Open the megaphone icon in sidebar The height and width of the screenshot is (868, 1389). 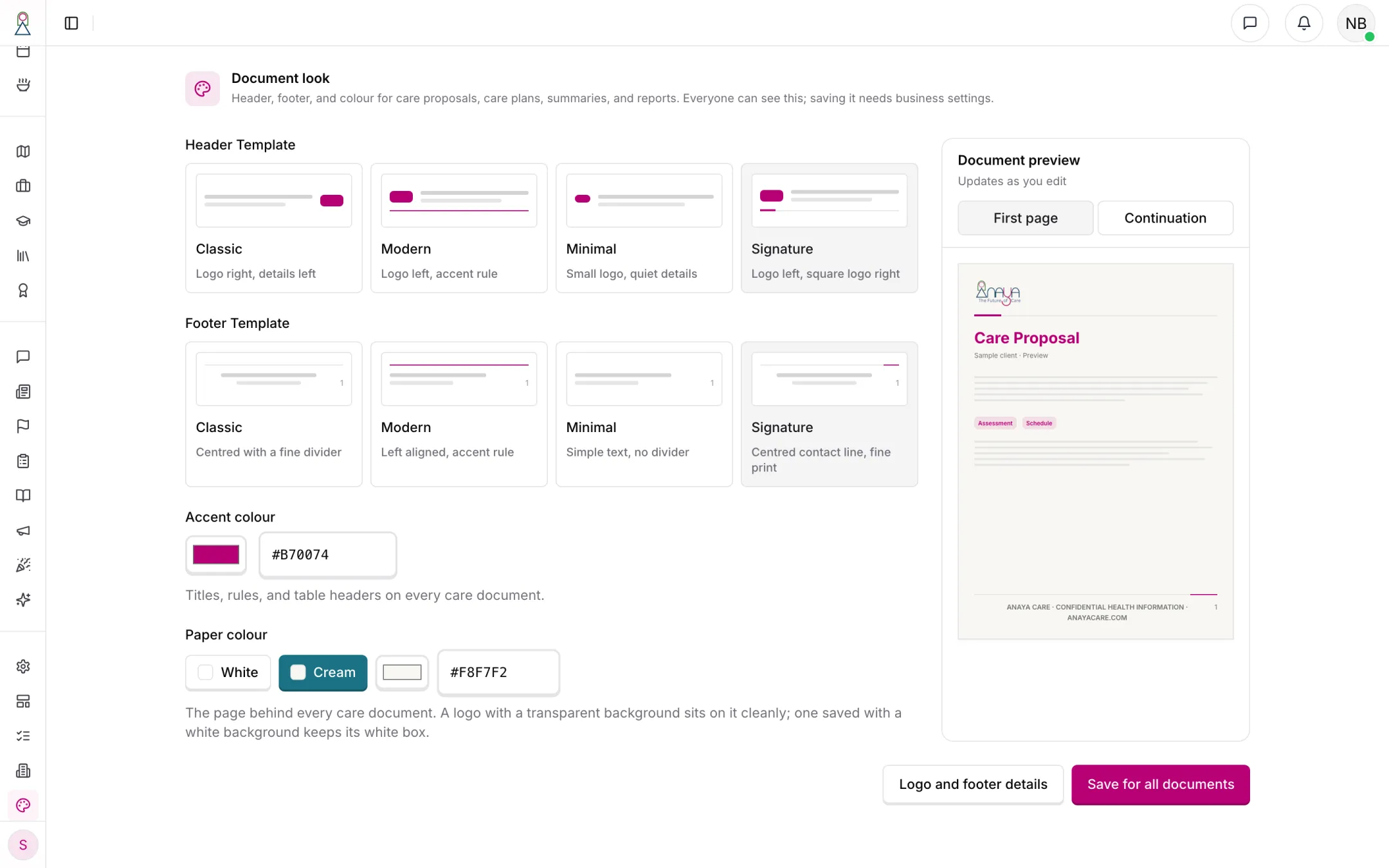coord(23,530)
